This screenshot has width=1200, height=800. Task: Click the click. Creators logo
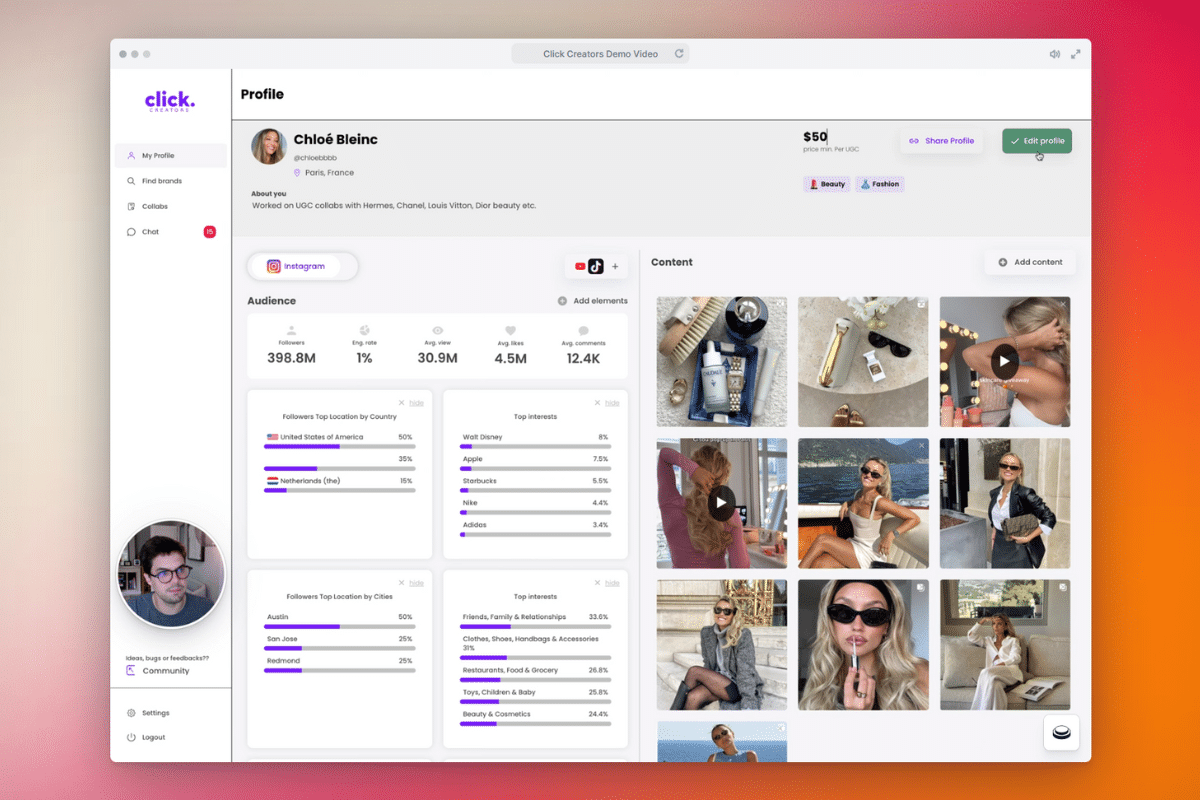170,101
